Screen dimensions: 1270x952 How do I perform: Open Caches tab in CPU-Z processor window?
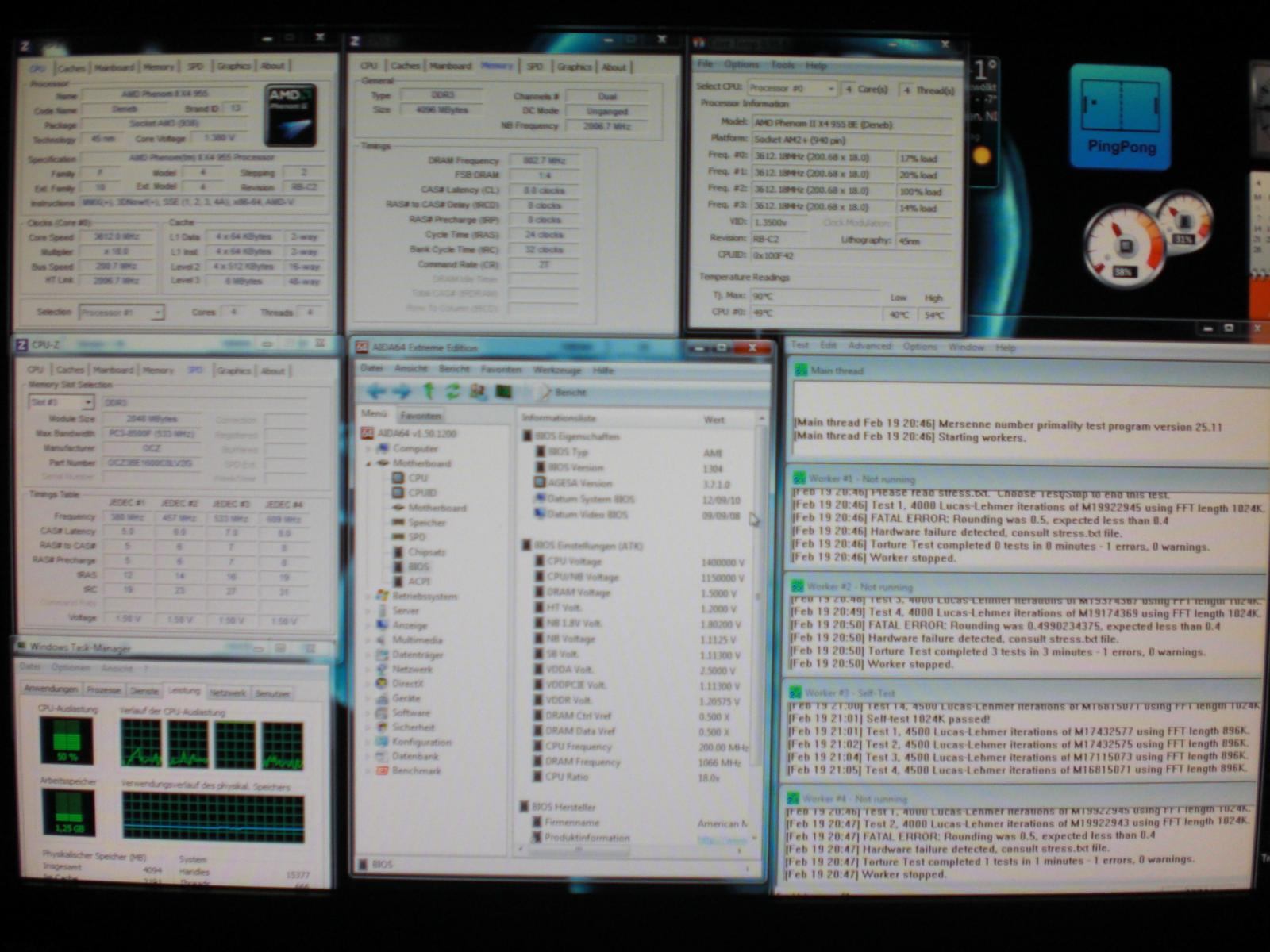[71, 68]
